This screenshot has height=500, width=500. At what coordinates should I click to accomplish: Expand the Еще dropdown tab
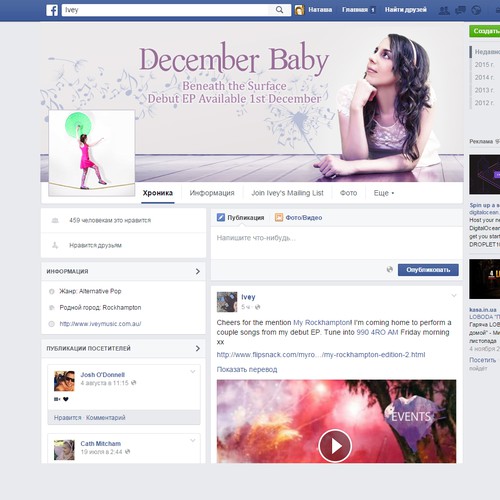tap(384, 193)
